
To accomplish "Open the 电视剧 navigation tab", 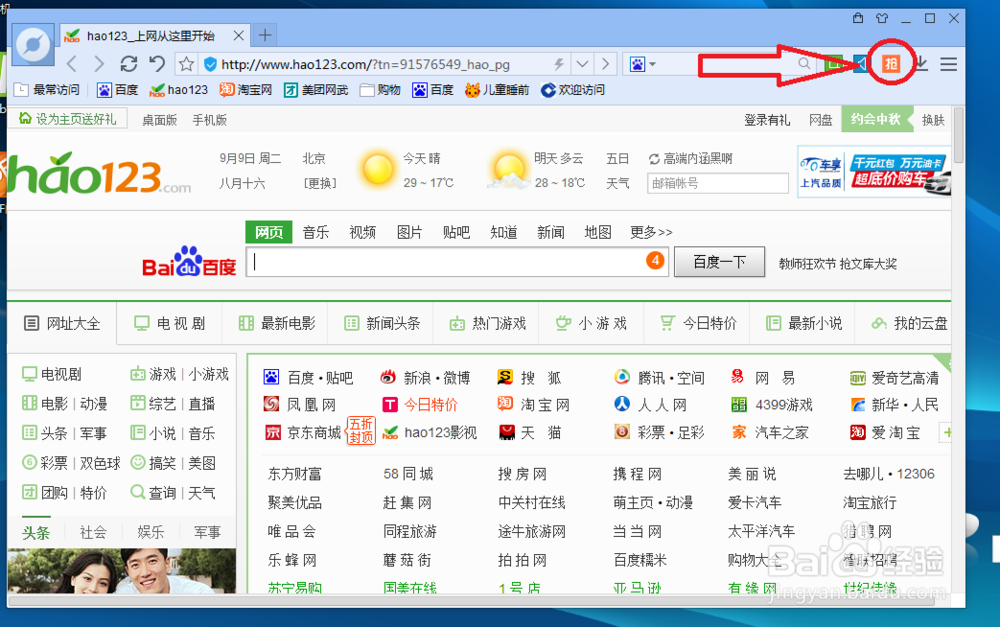I will tap(170, 323).
